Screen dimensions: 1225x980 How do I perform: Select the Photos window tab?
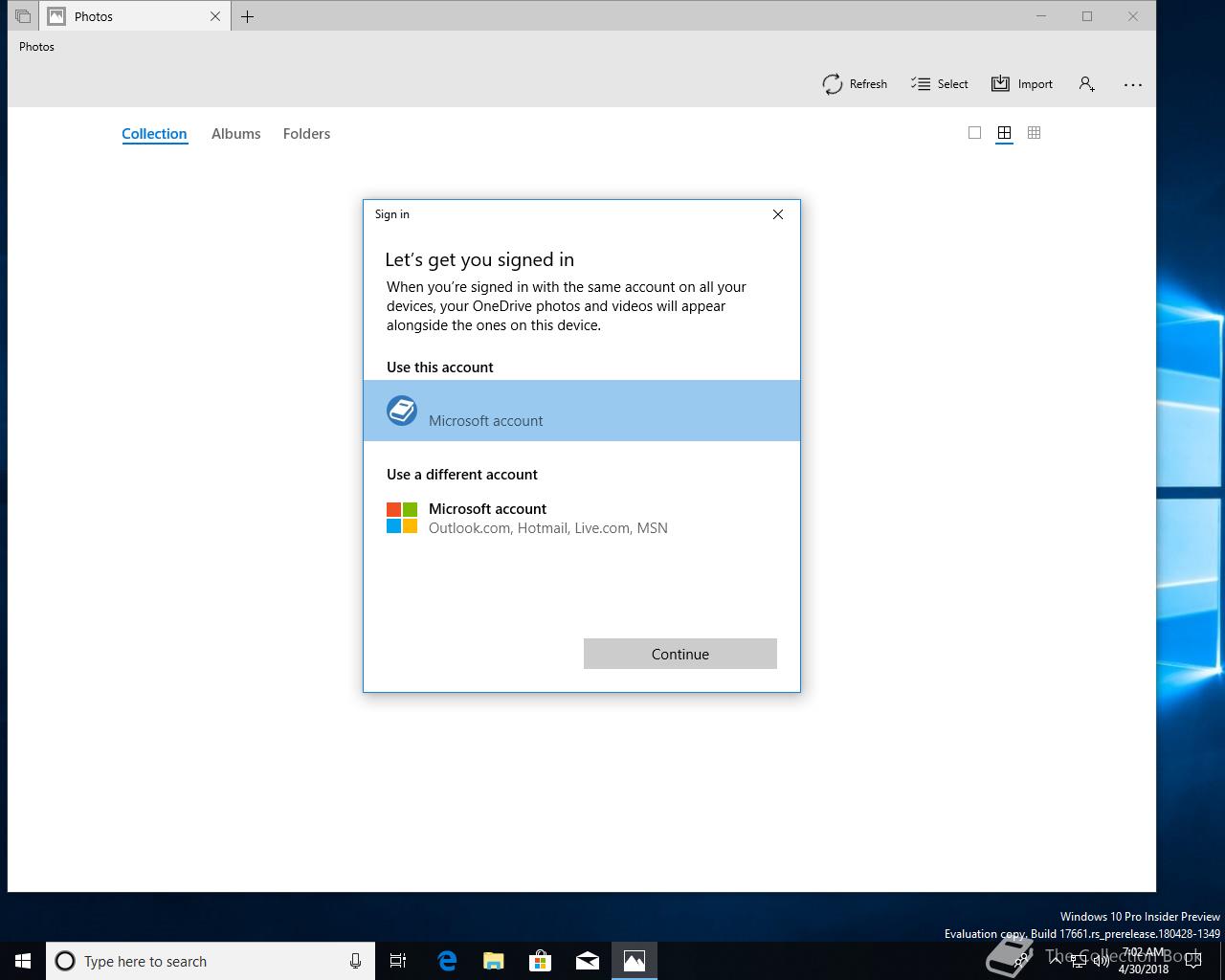tap(134, 16)
